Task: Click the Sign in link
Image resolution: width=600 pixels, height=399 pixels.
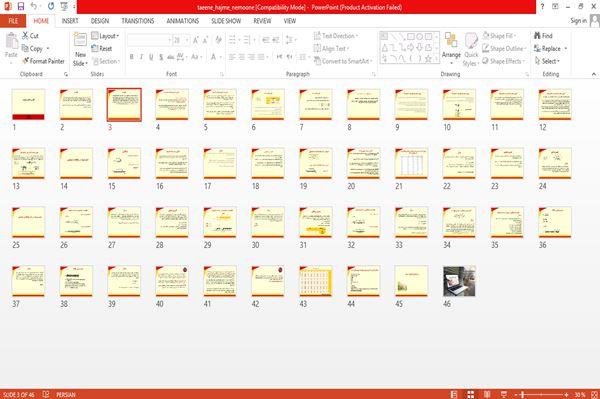Action: click(578, 21)
